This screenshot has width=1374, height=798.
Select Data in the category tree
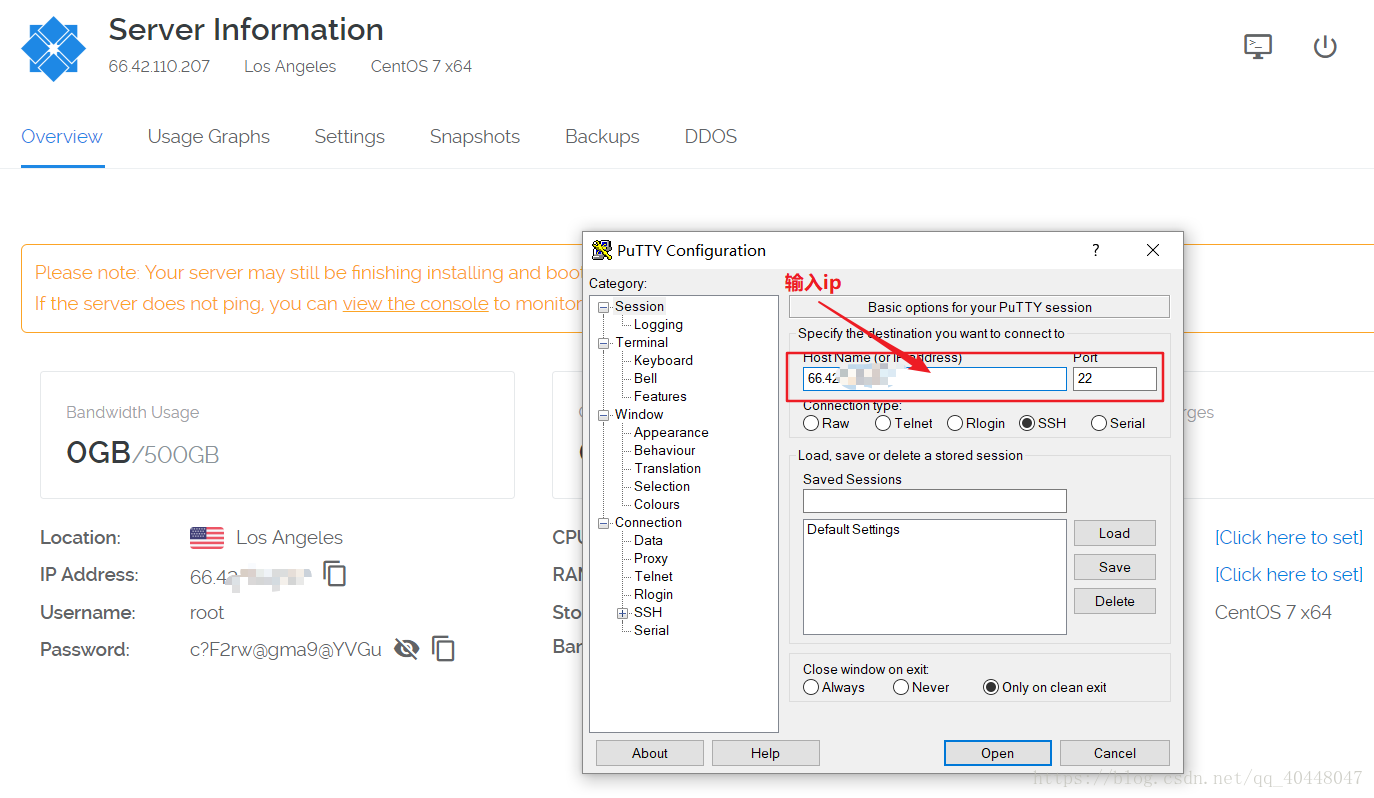pos(648,541)
